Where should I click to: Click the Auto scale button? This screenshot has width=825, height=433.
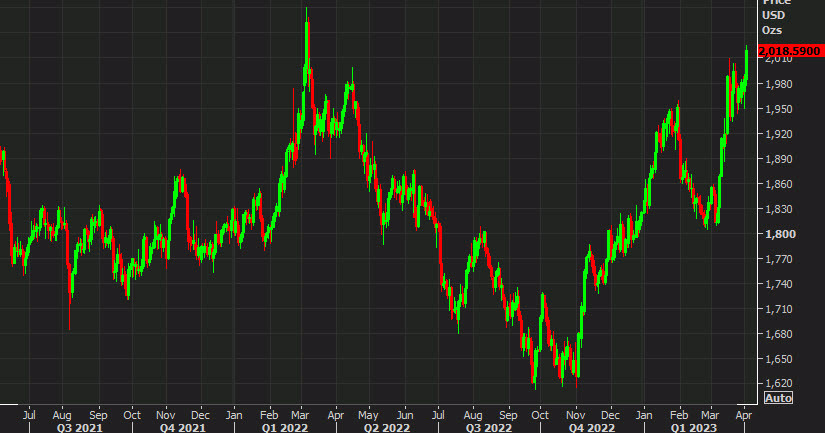pos(778,398)
